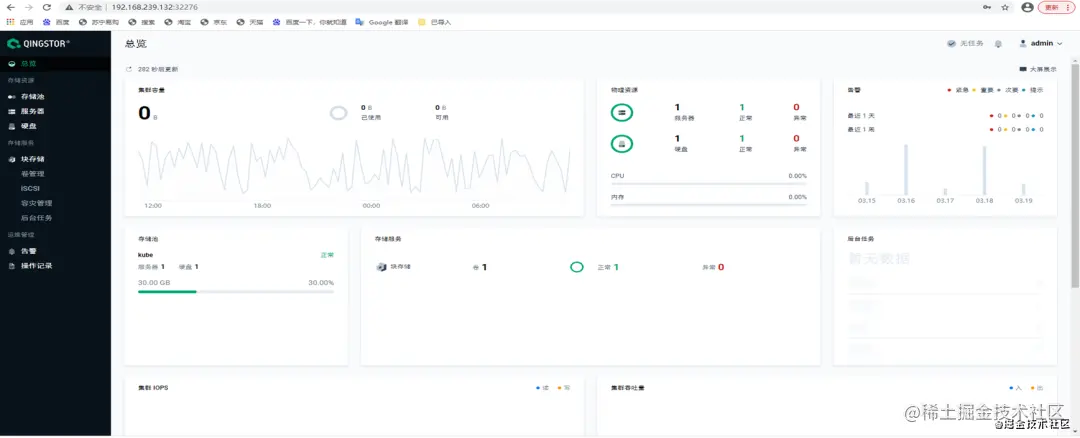Click the 百度一下，你就知道 bookmark

pyautogui.click(x=310, y=22)
